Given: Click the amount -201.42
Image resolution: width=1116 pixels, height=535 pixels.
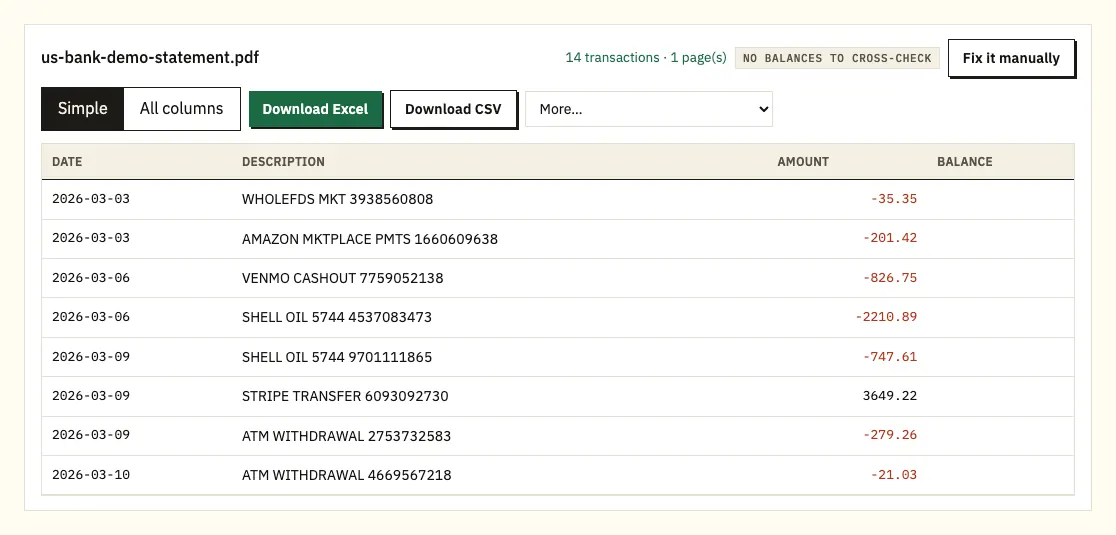Looking at the screenshot, I should pos(890,238).
